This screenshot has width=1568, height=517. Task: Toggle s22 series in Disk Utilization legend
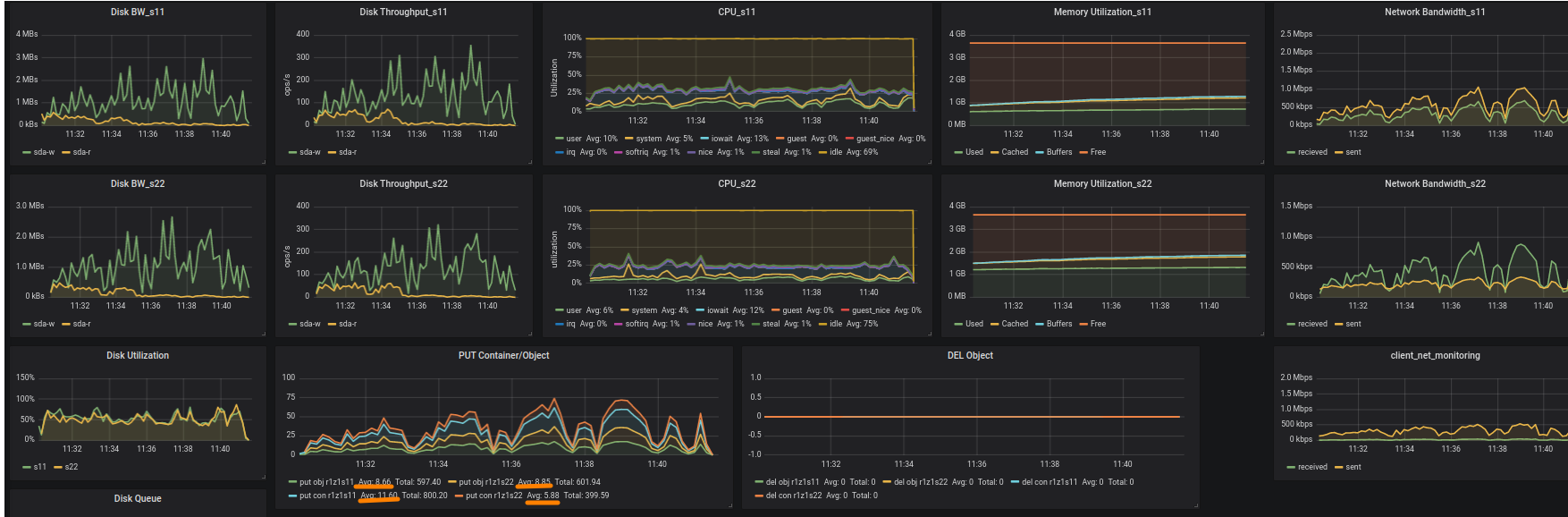click(x=72, y=467)
